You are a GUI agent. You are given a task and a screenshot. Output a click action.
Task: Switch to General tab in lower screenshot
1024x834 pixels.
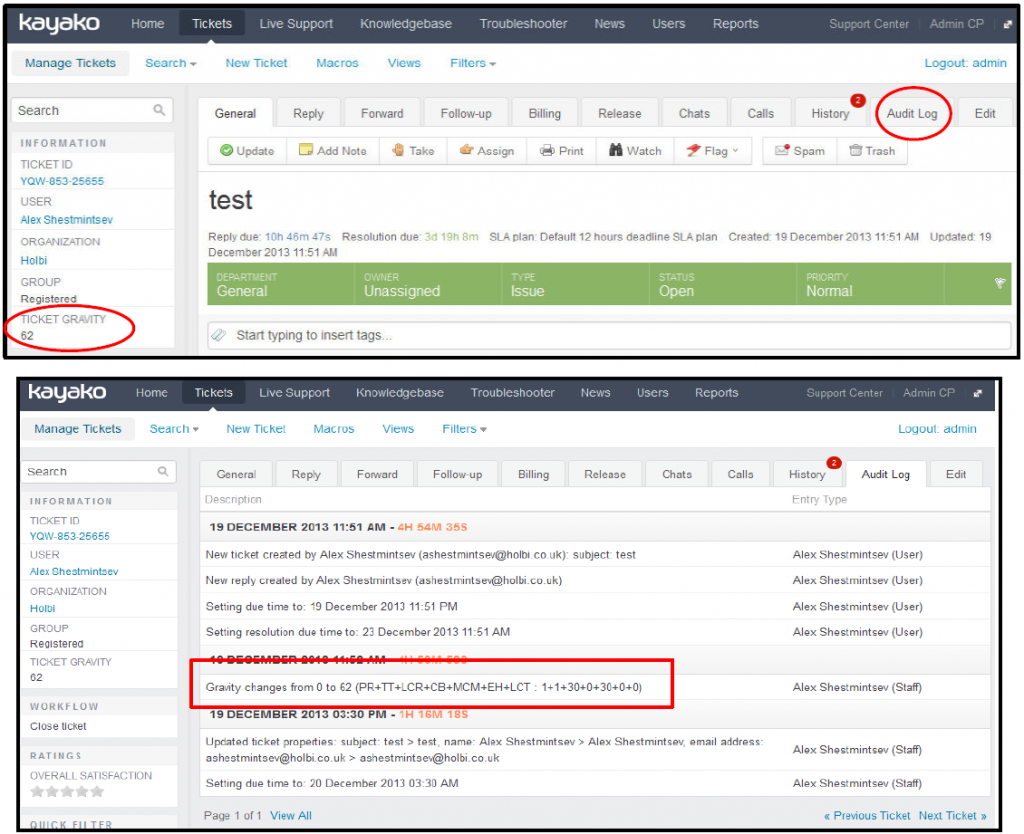pyautogui.click(x=236, y=474)
